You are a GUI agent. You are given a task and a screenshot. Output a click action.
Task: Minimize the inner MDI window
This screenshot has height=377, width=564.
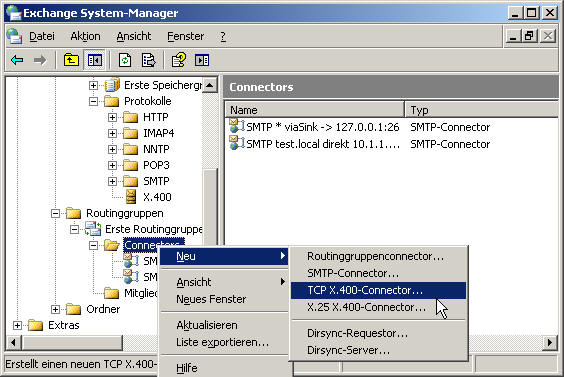click(513, 36)
